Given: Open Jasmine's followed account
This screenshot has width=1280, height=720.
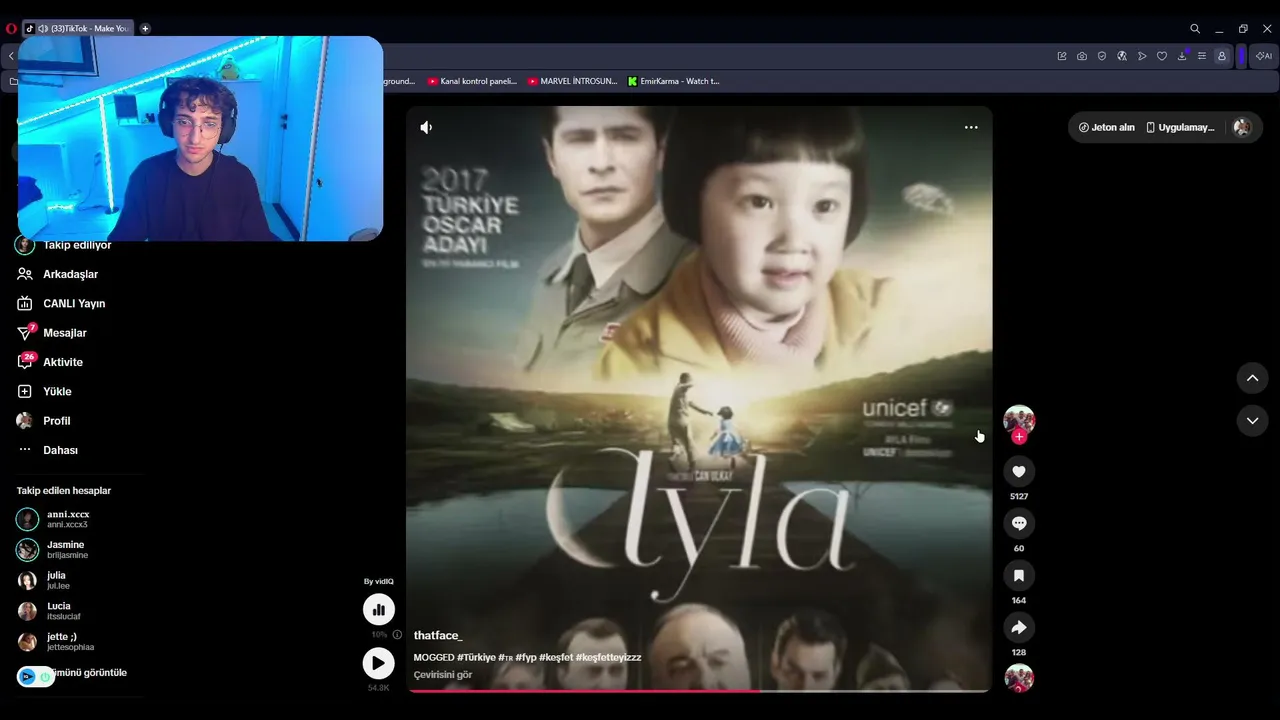Looking at the screenshot, I should (x=54, y=550).
